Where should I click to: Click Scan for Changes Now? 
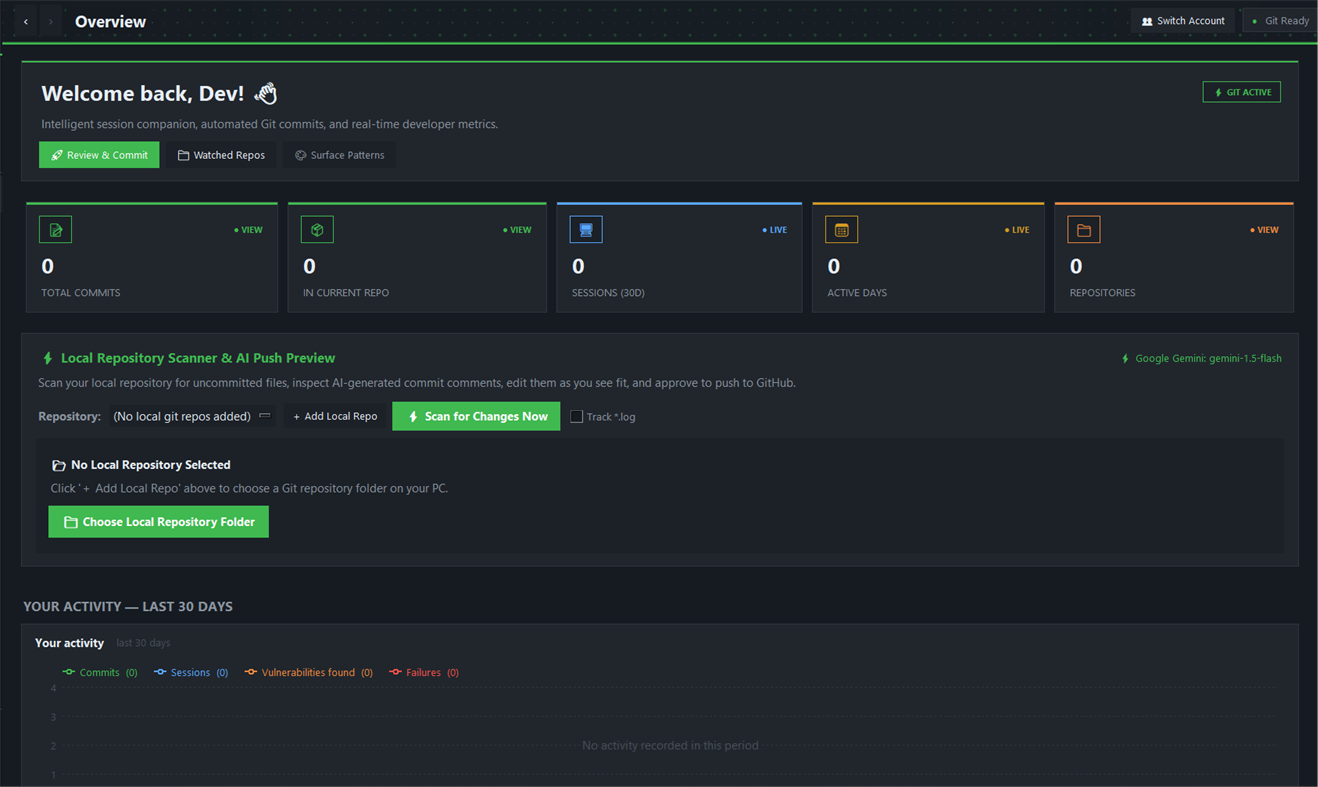point(476,416)
